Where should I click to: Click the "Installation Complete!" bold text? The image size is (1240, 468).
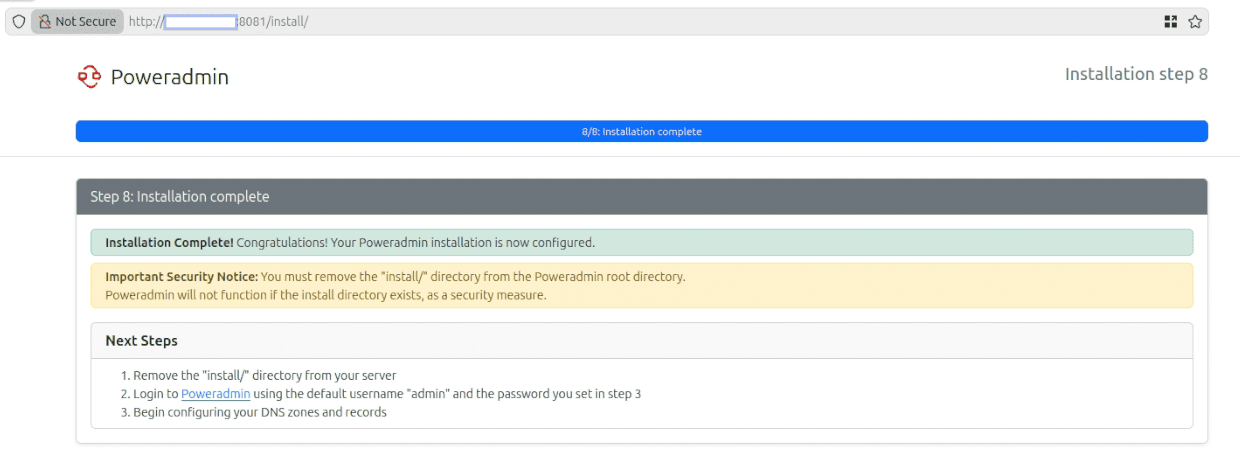[x=169, y=242]
